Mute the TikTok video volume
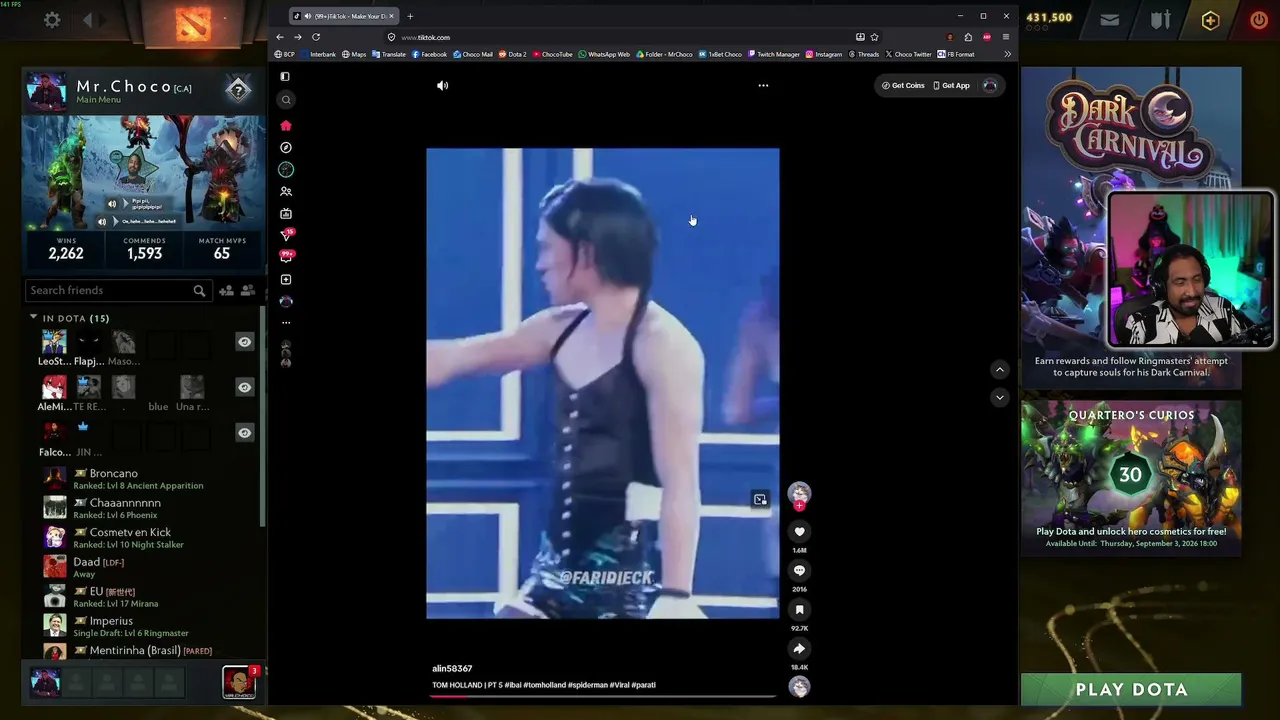 [443, 86]
